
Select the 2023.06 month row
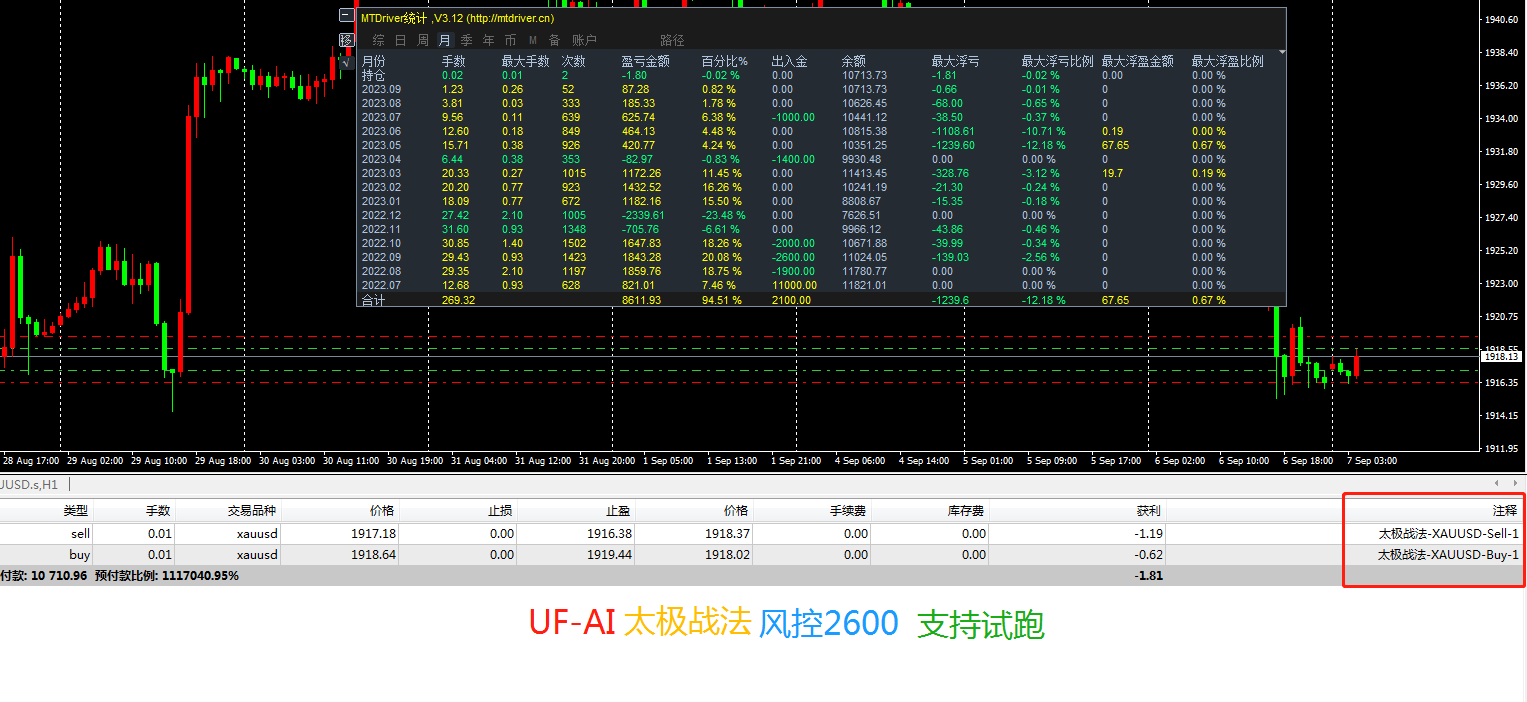[821, 131]
